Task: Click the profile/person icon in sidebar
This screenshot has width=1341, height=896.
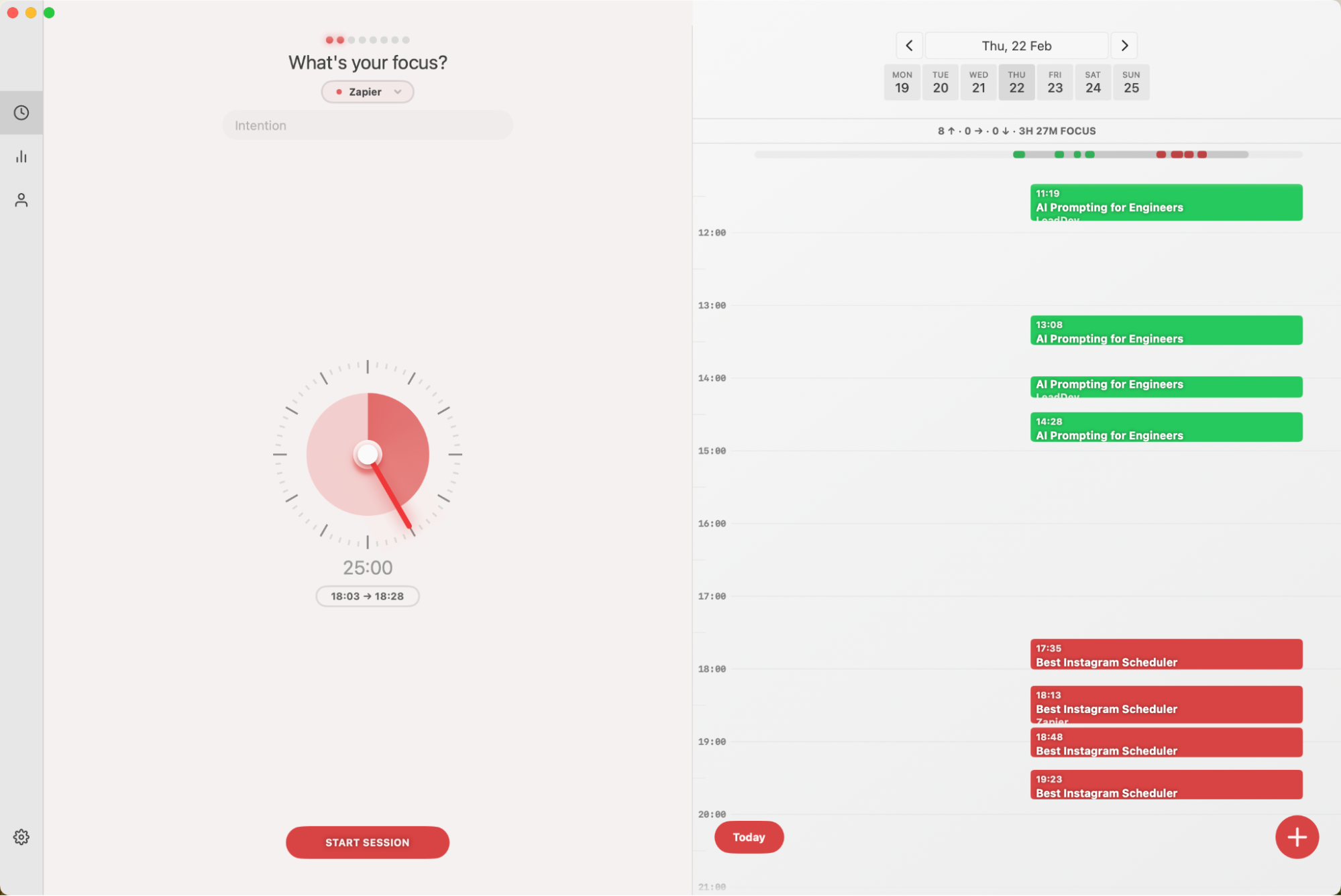Action: (x=22, y=200)
